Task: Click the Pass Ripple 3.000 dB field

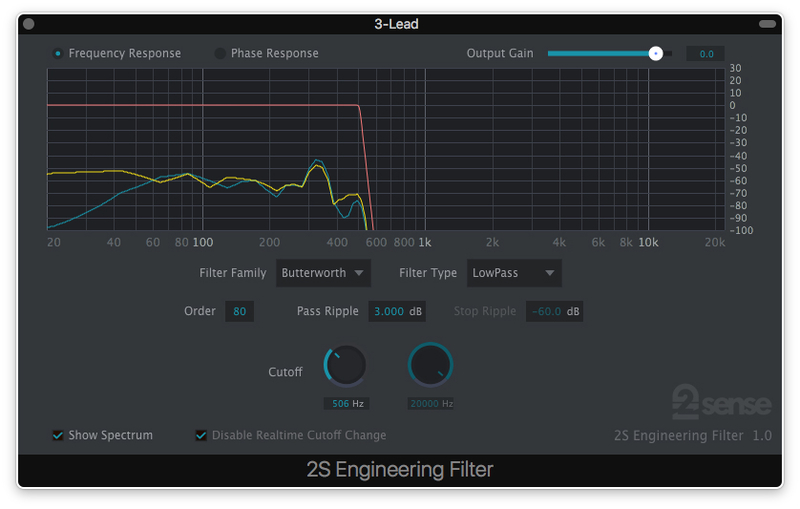Action: tap(397, 311)
